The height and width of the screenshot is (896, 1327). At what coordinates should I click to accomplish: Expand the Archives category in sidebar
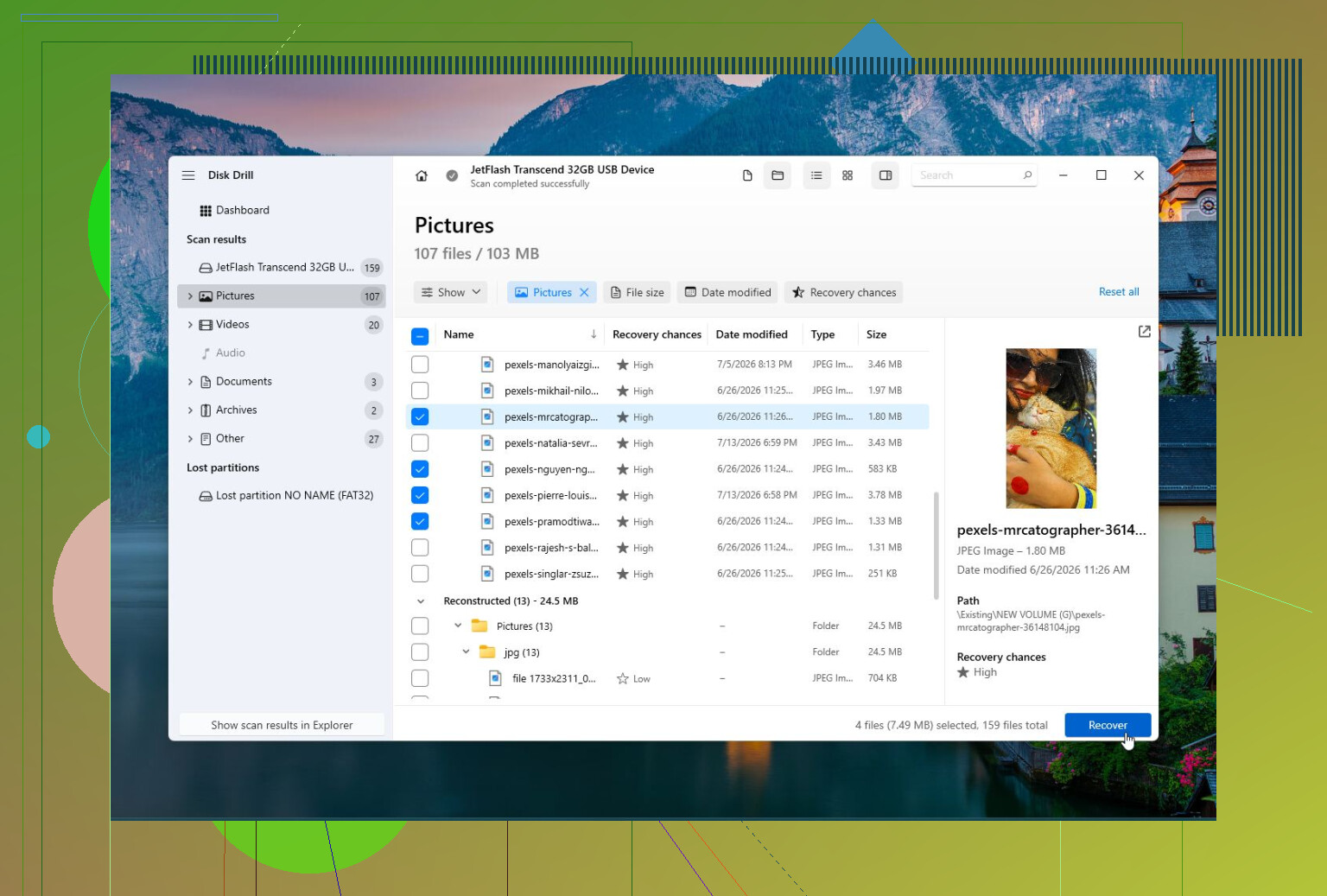click(190, 410)
